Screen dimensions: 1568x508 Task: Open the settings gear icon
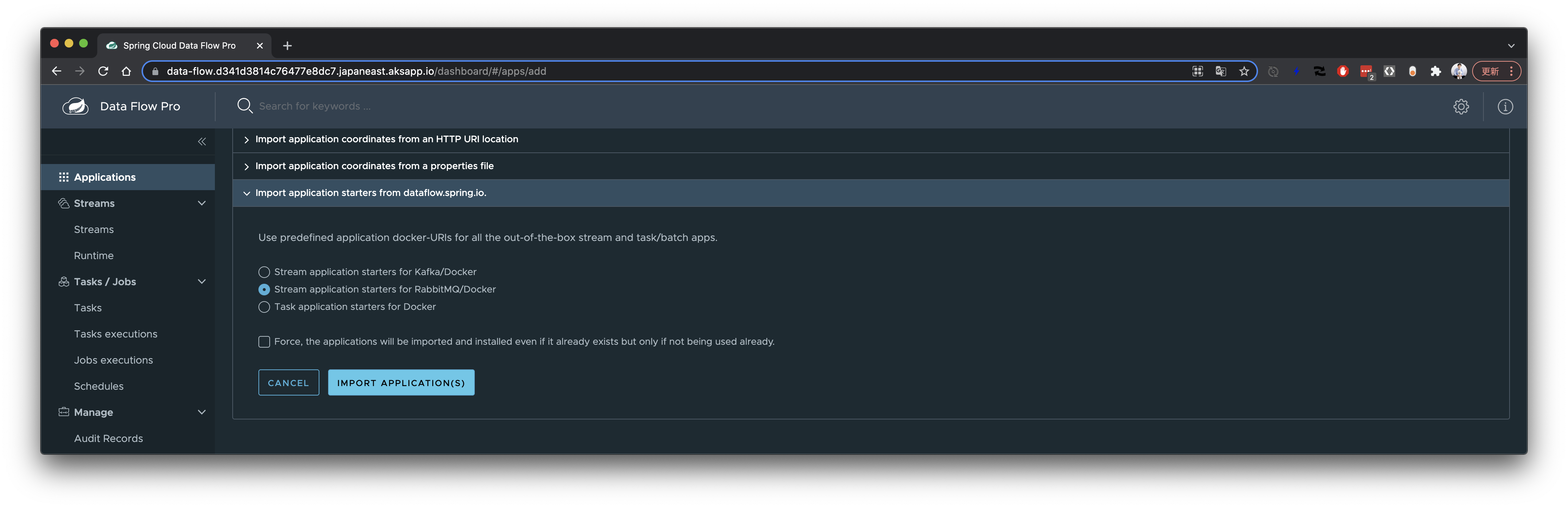coord(1461,106)
